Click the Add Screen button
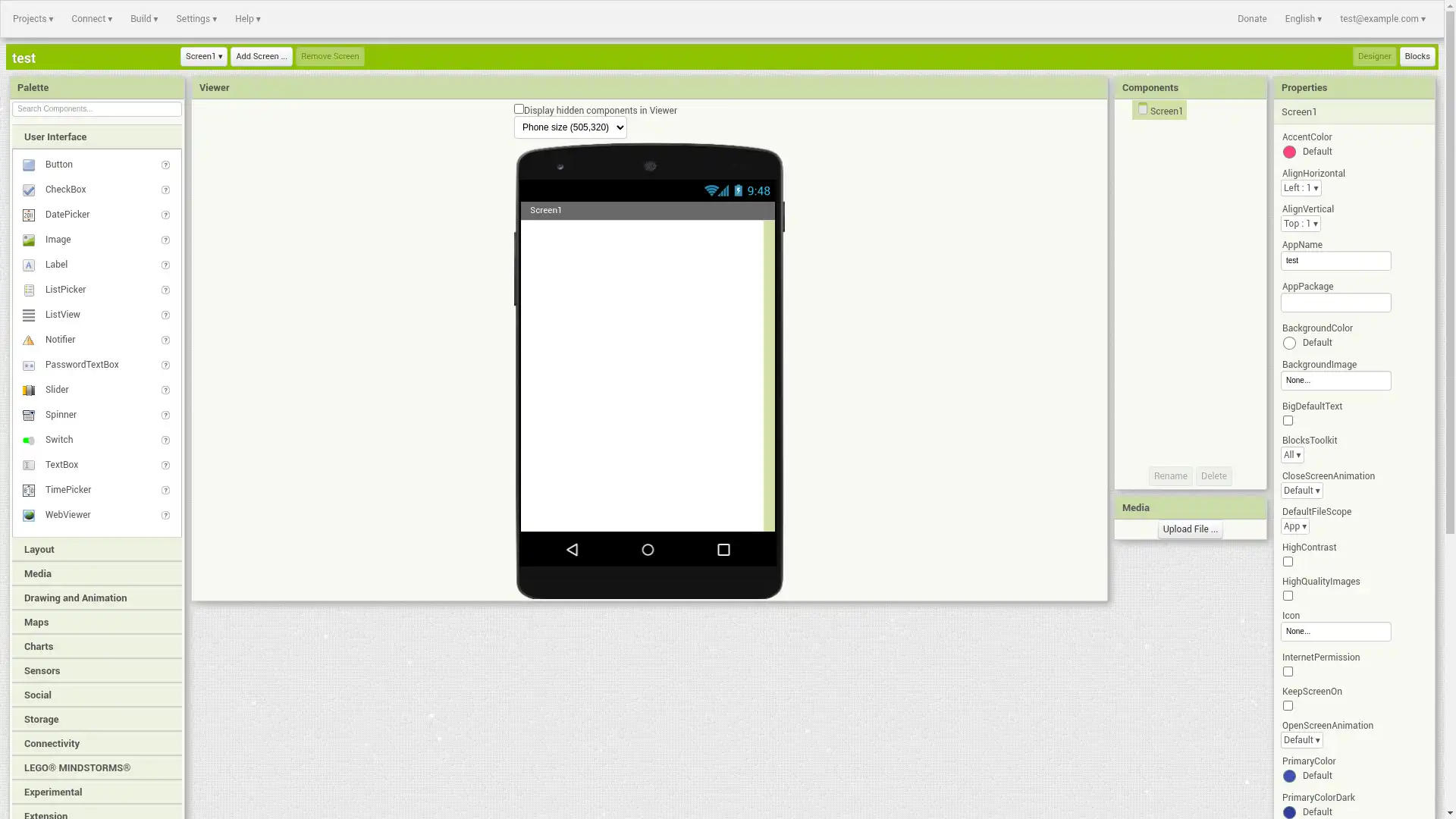 [261, 56]
